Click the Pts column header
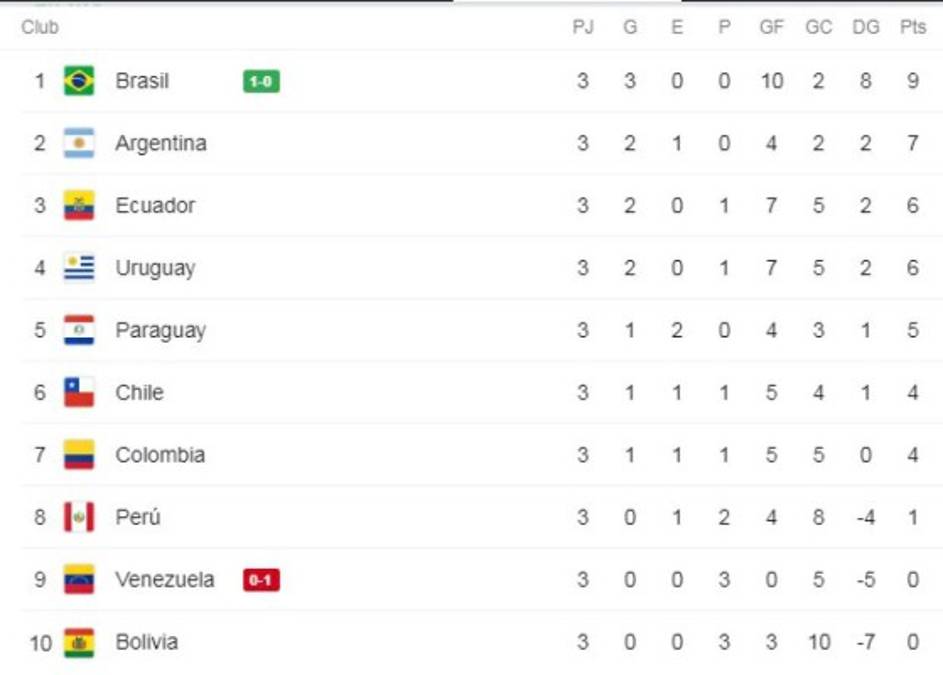The height and width of the screenshot is (675, 943). coord(912,27)
